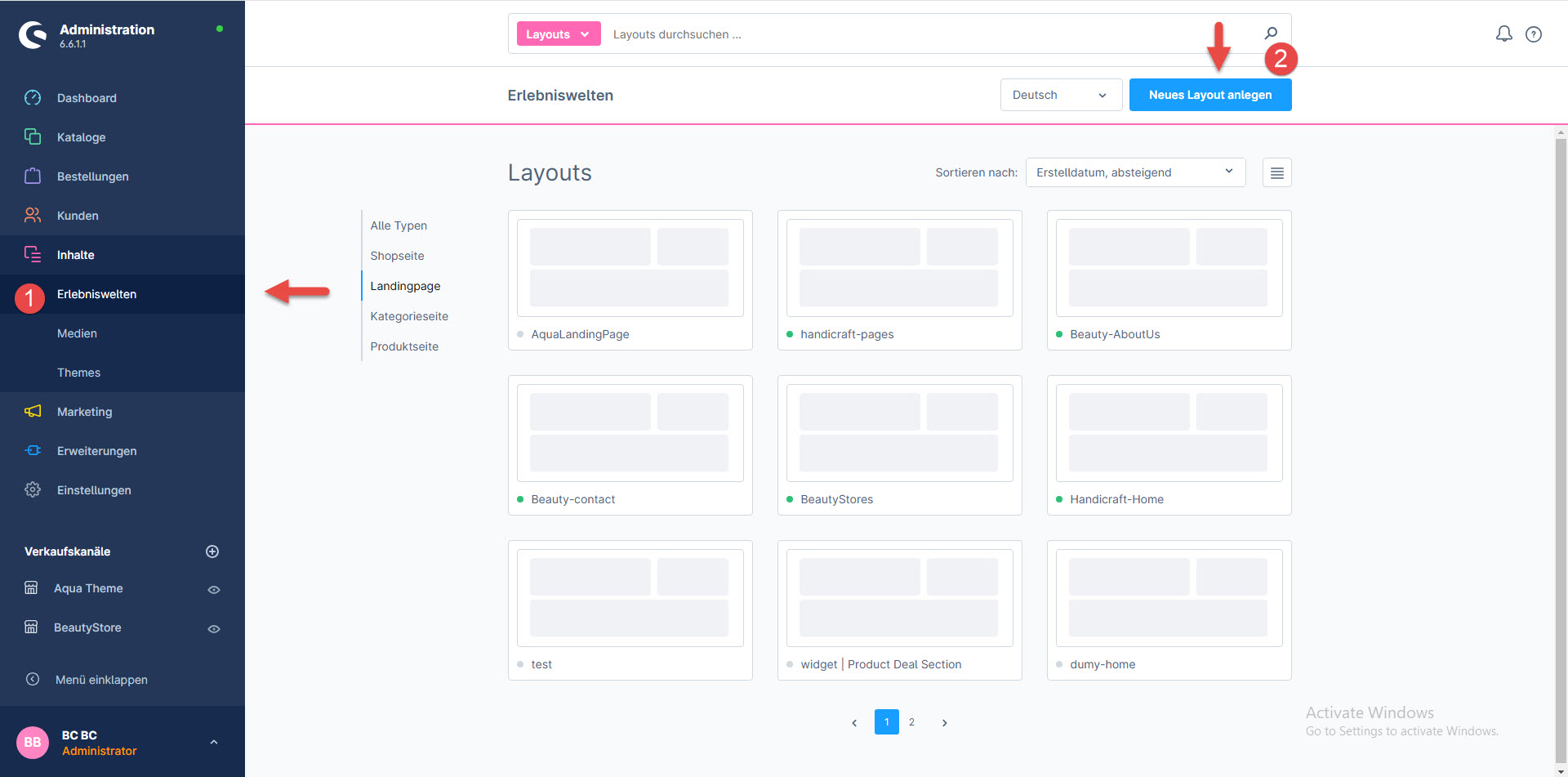The image size is (1568, 777).
Task: Open the Themes submenu item
Action: click(78, 373)
